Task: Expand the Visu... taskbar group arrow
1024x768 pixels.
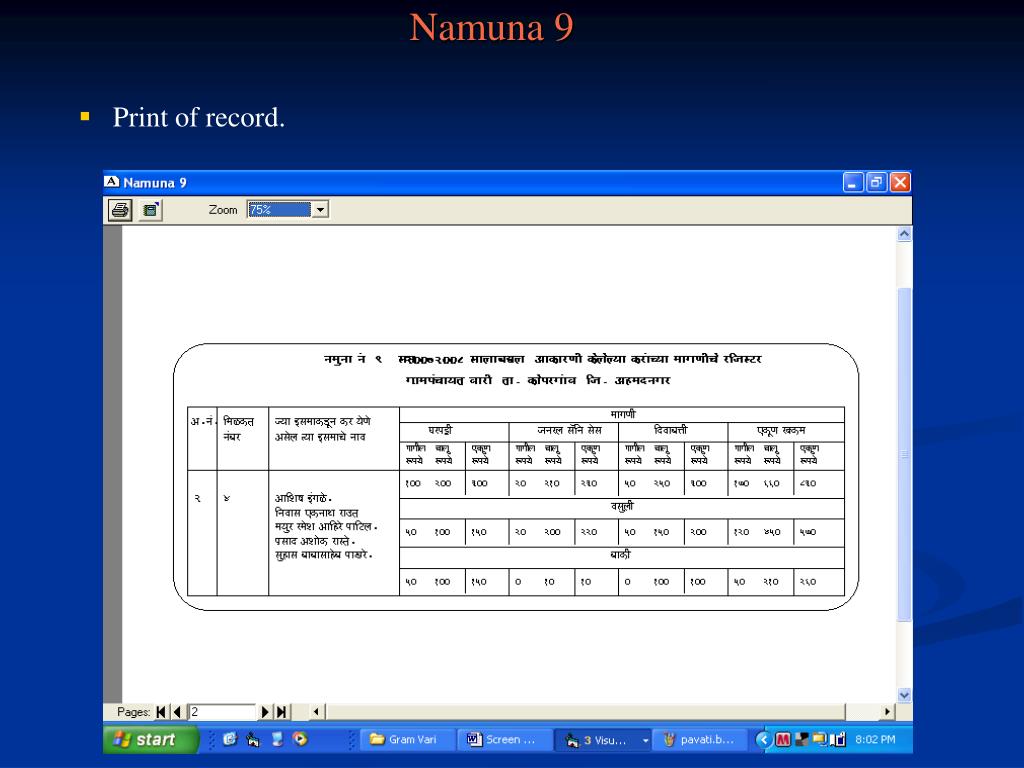Action: tap(645, 740)
